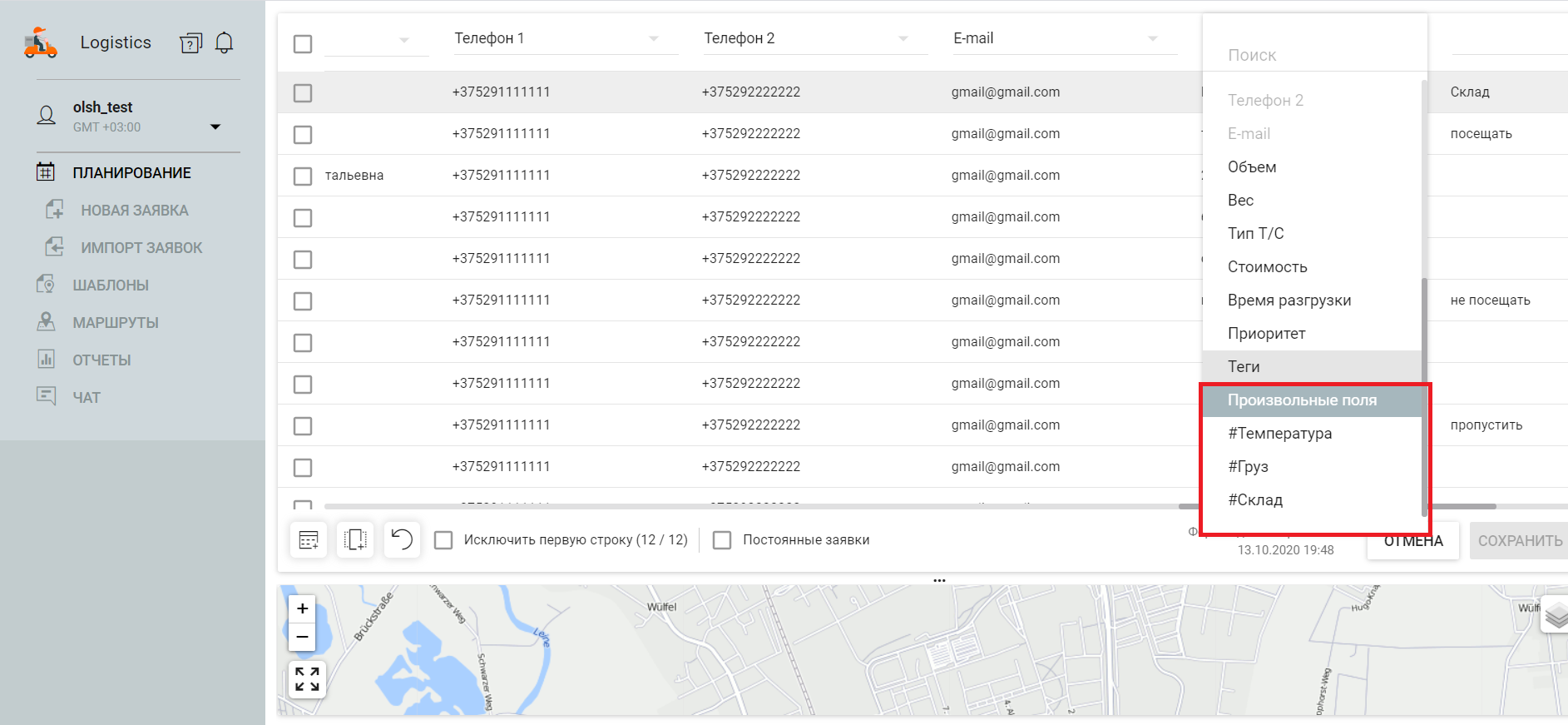Enable Исключить первую строку checkbox

[x=444, y=540]
